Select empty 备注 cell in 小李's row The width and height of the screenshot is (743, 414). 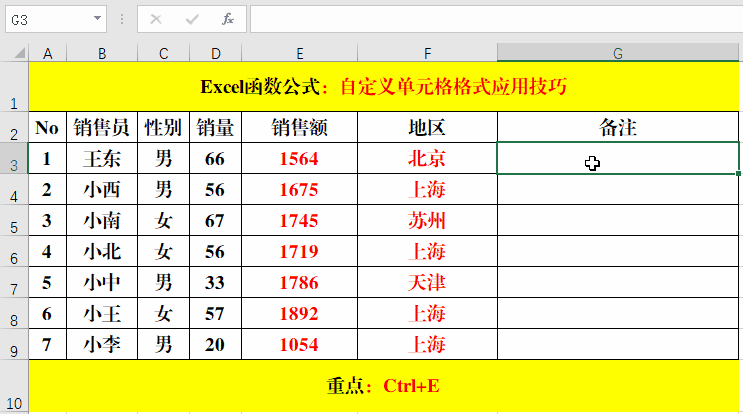[618, 344]
